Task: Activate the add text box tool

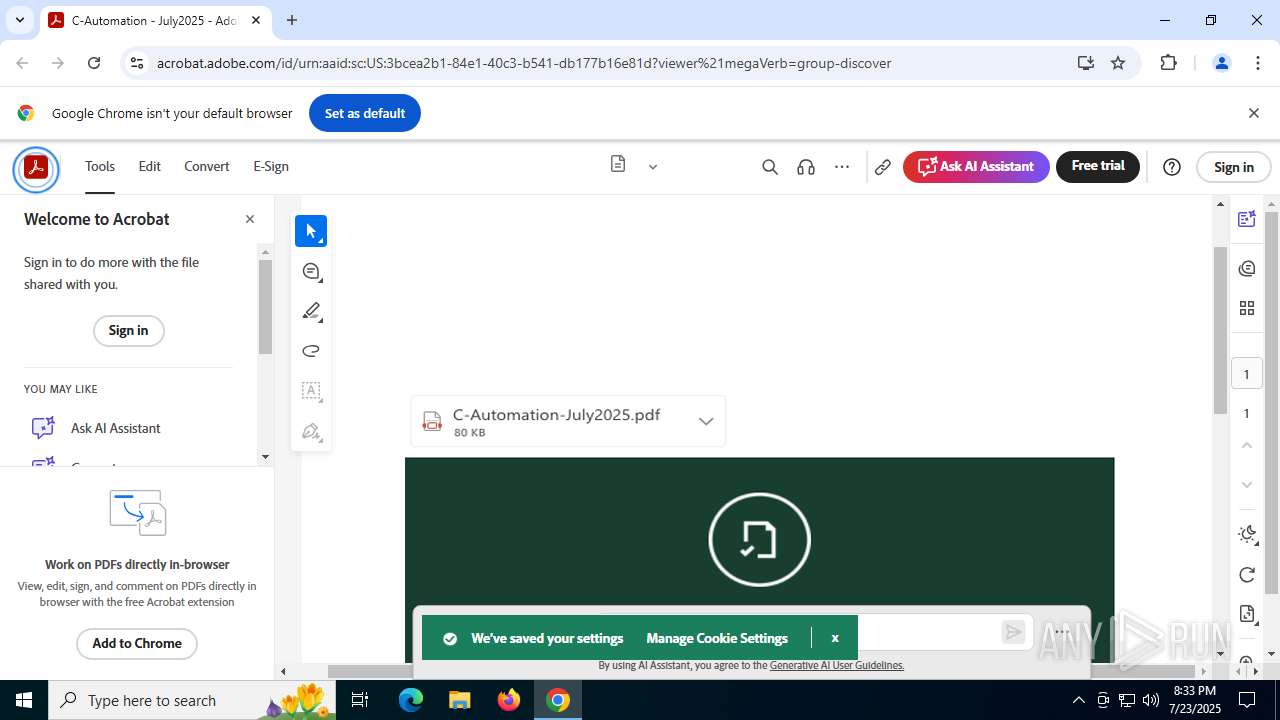Action: point(311,391)
